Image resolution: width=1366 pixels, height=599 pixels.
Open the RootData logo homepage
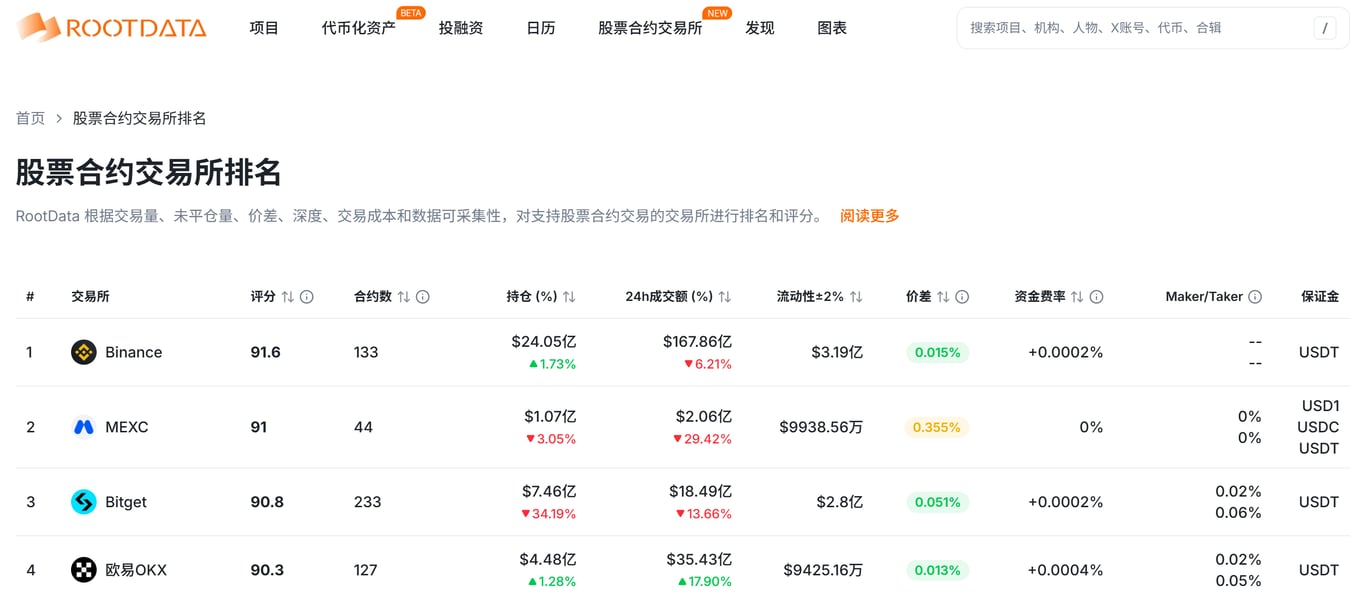[x=111, y=28]
